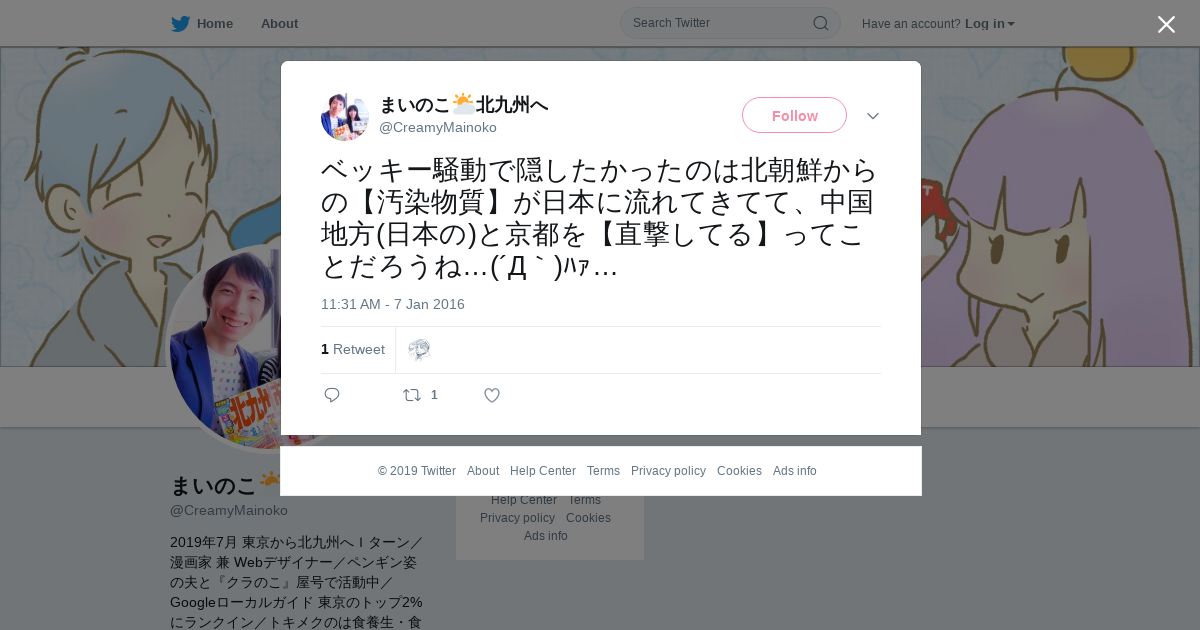The image size is (1200, 630).
Task: Go to Home in top navigation
Action: point(214,24)
